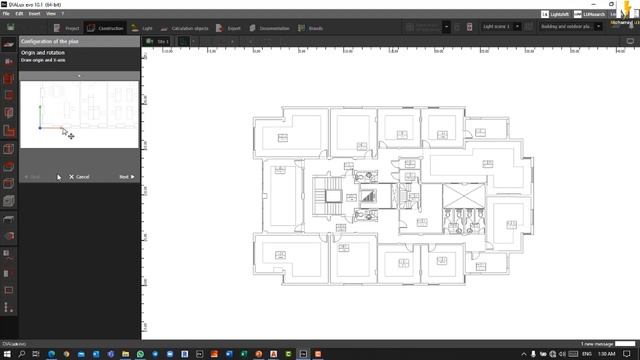Click Next in the plan configuration
640x360 pixels.
pos(127,177)
